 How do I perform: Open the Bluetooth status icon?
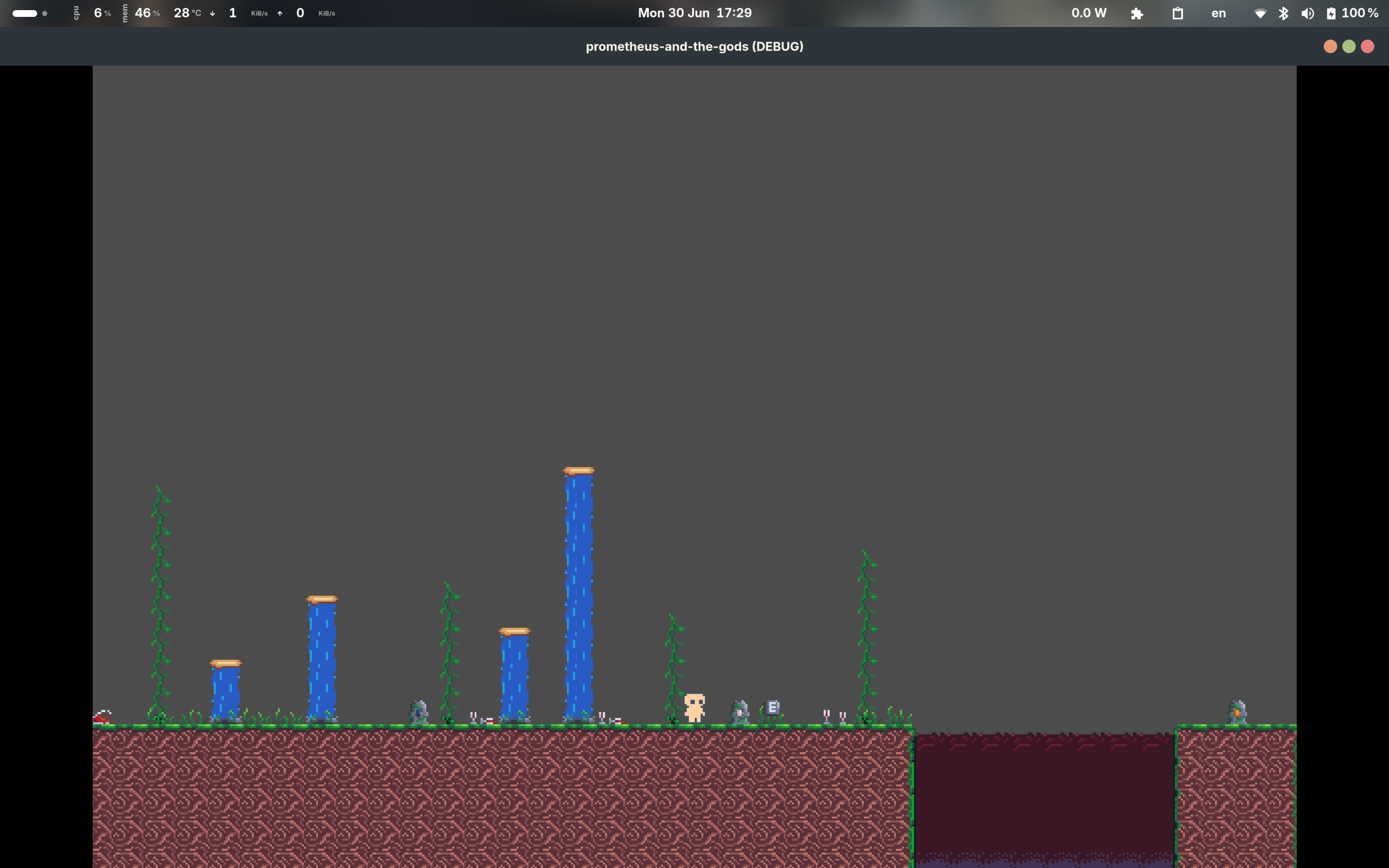[1283, 13]
